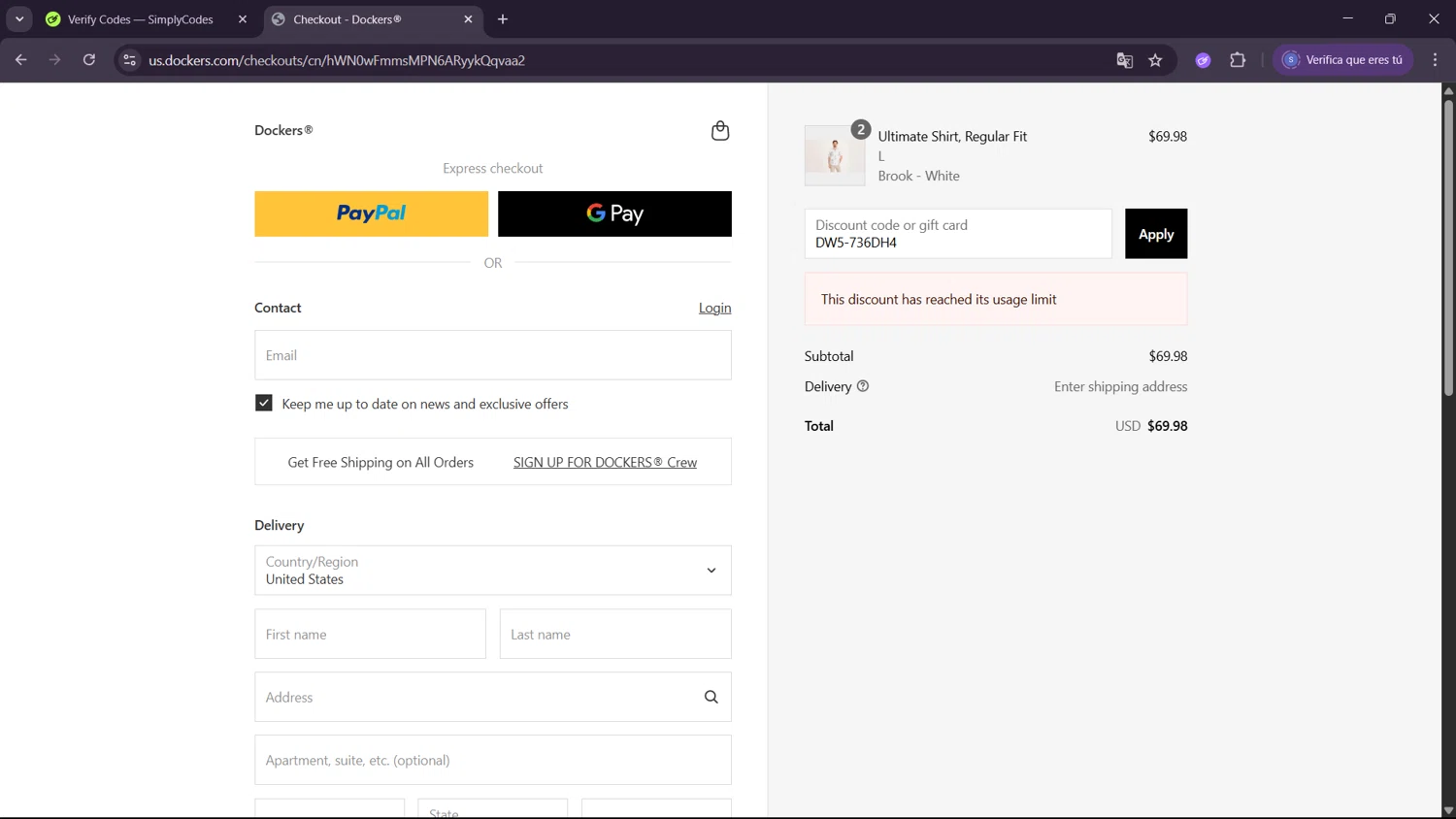
Task: Open the Google Translate icon in address bar
Action: (x=1124, y=60)
